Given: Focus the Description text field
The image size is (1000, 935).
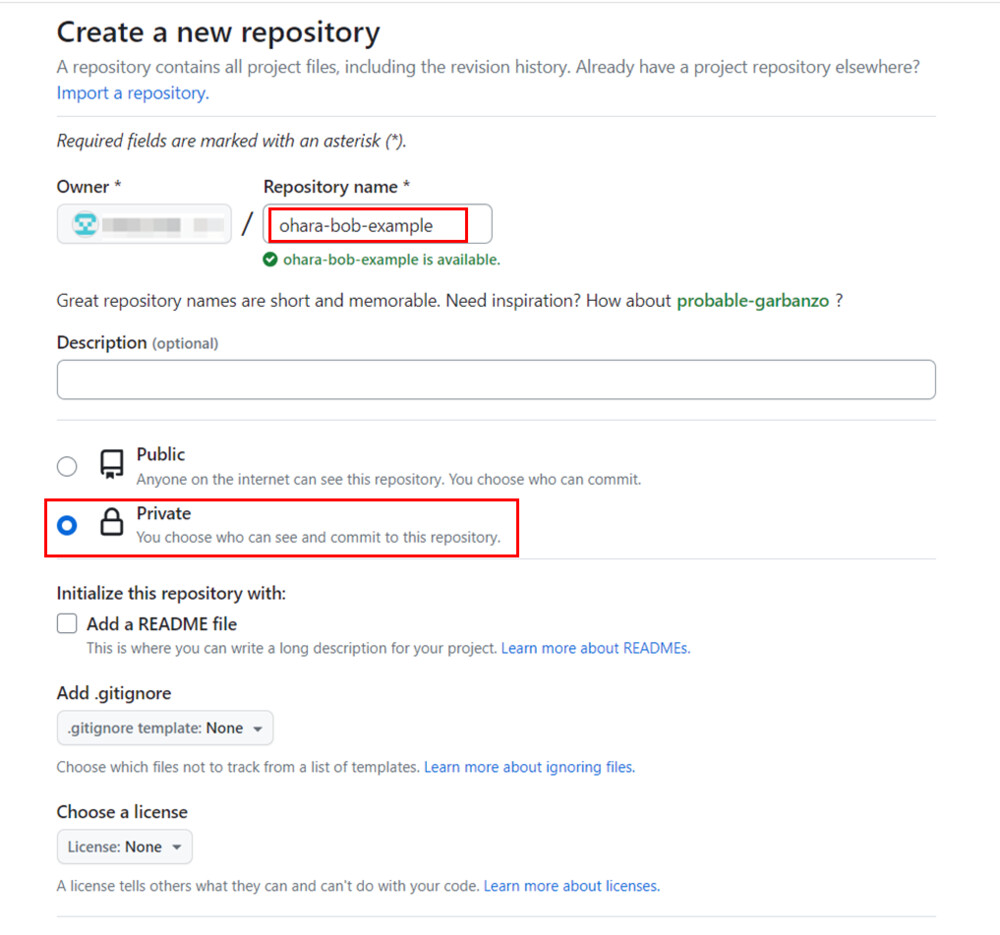Looking at the screenshot, I should coord(496,380).
